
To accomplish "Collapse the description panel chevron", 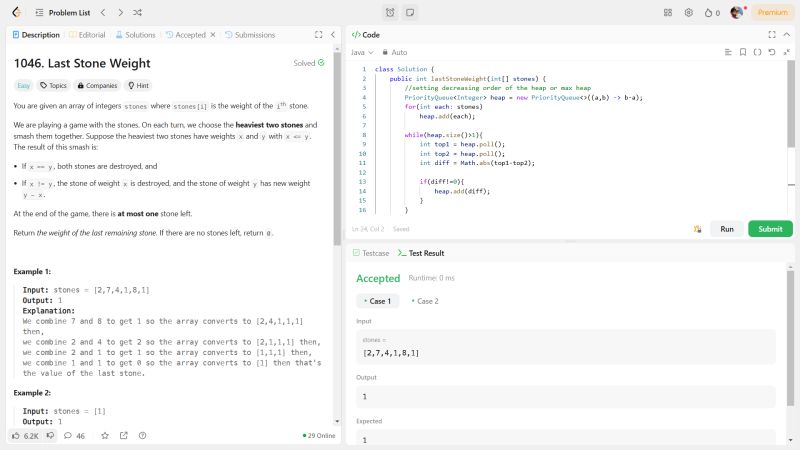I will coord(333,35).
